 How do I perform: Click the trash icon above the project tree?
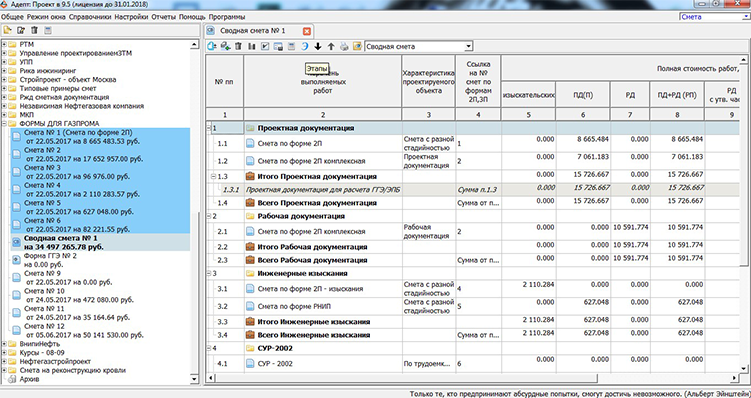click(x=34, y=30)
